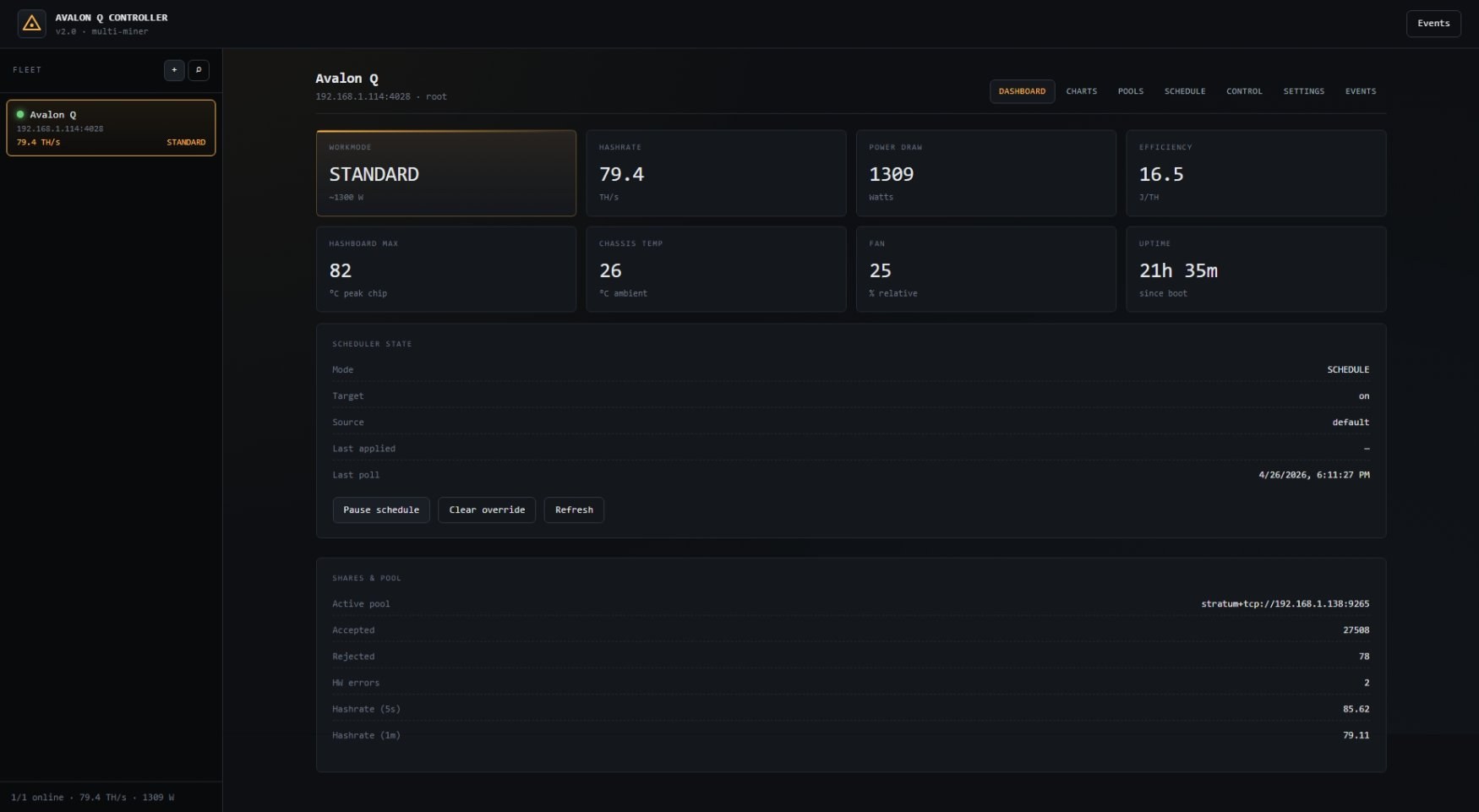Click the "Rejected" row label
This screenshot has height=812, width=1479.
[x=353, y=657]
